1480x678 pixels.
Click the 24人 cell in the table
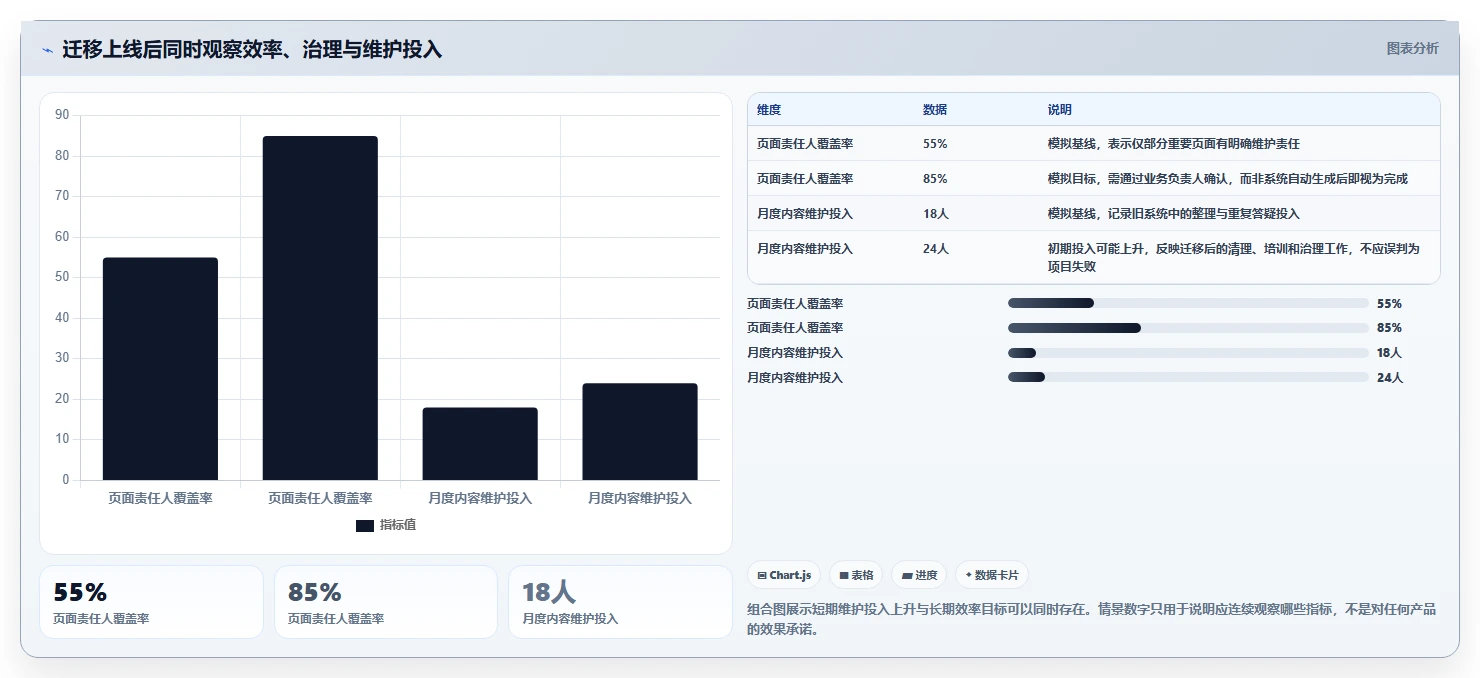935,249
